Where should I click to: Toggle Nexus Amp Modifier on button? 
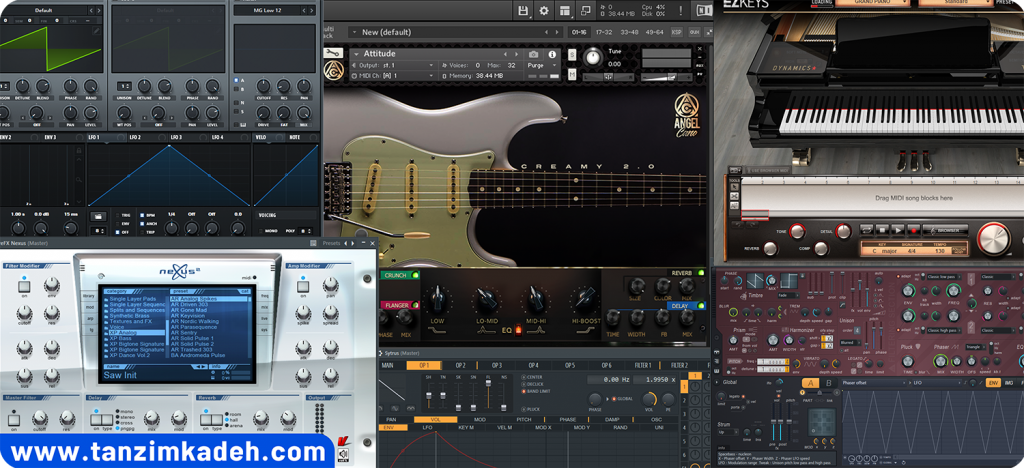pos(302,285)
